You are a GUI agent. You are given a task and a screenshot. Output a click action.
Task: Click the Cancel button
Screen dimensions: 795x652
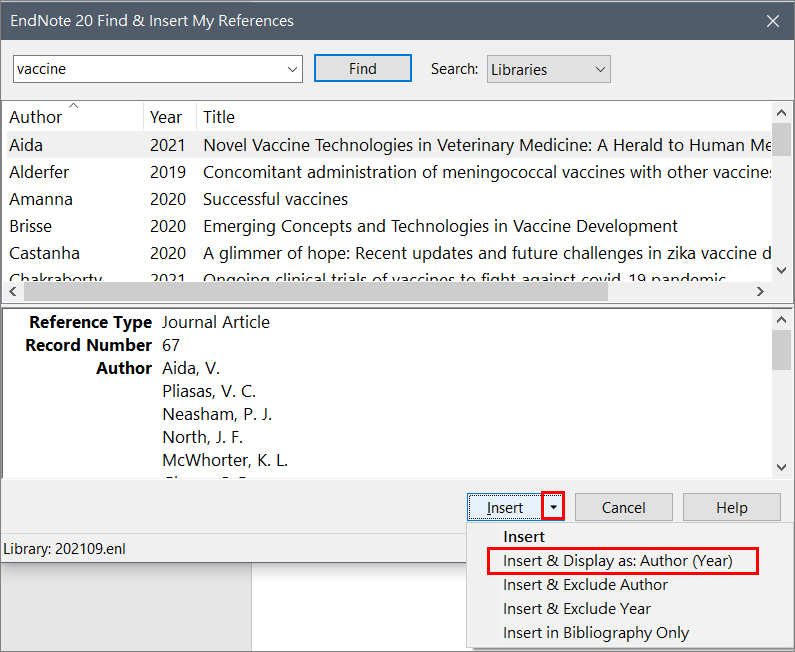(624, 508)
